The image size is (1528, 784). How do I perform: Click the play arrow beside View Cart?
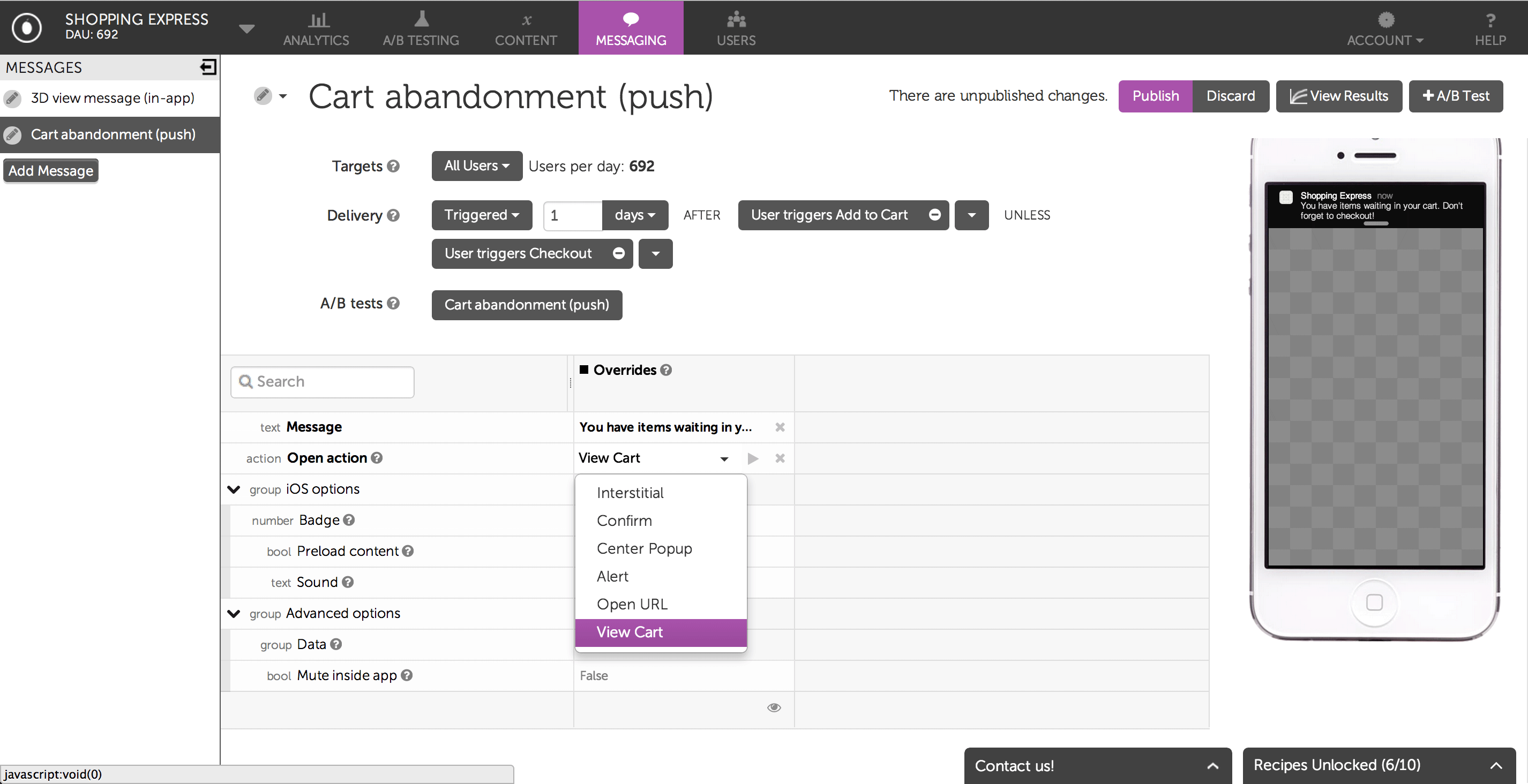753,458
